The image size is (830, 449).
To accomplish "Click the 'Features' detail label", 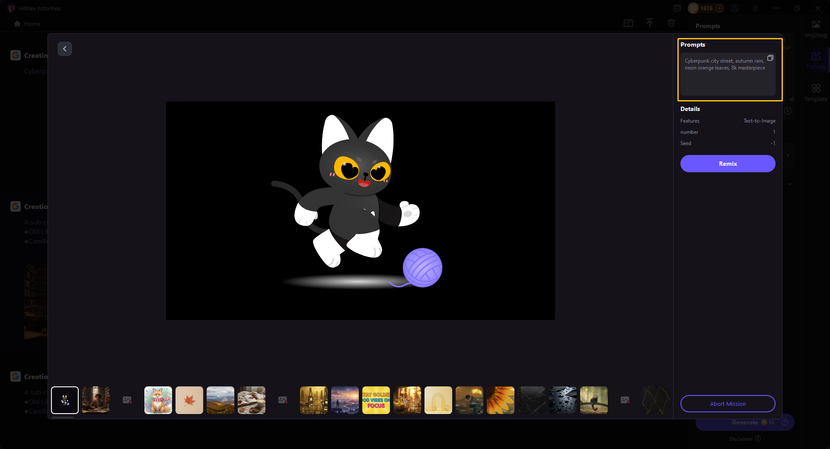I will (690, 121).
